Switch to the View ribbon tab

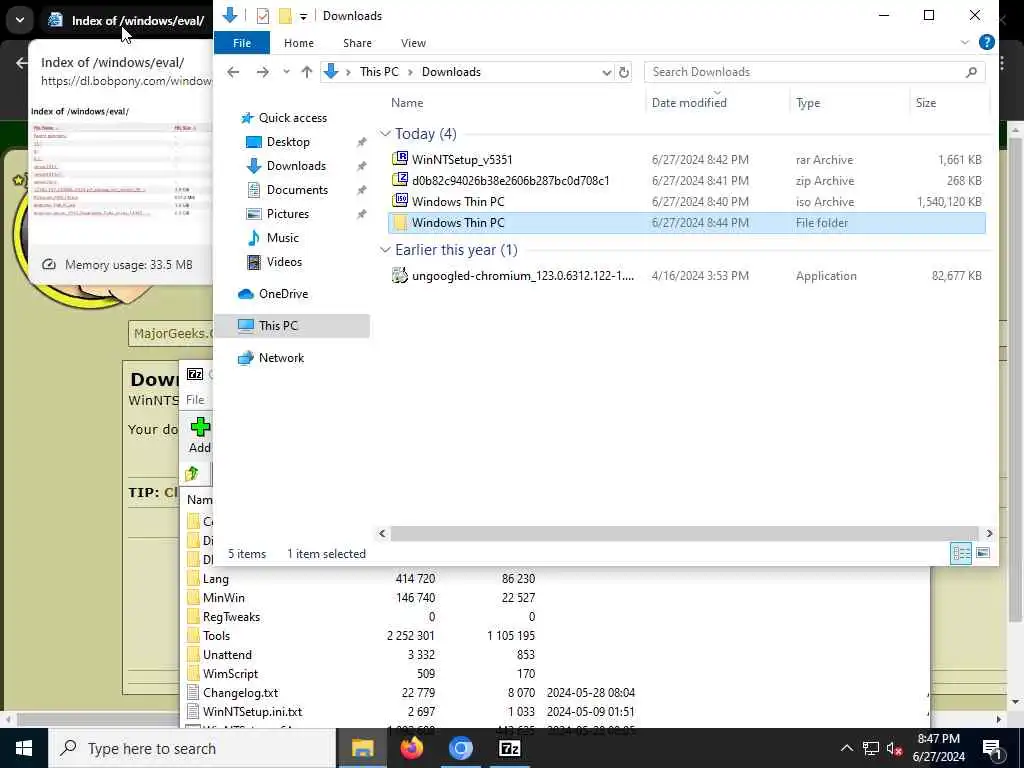coord(413,43)
